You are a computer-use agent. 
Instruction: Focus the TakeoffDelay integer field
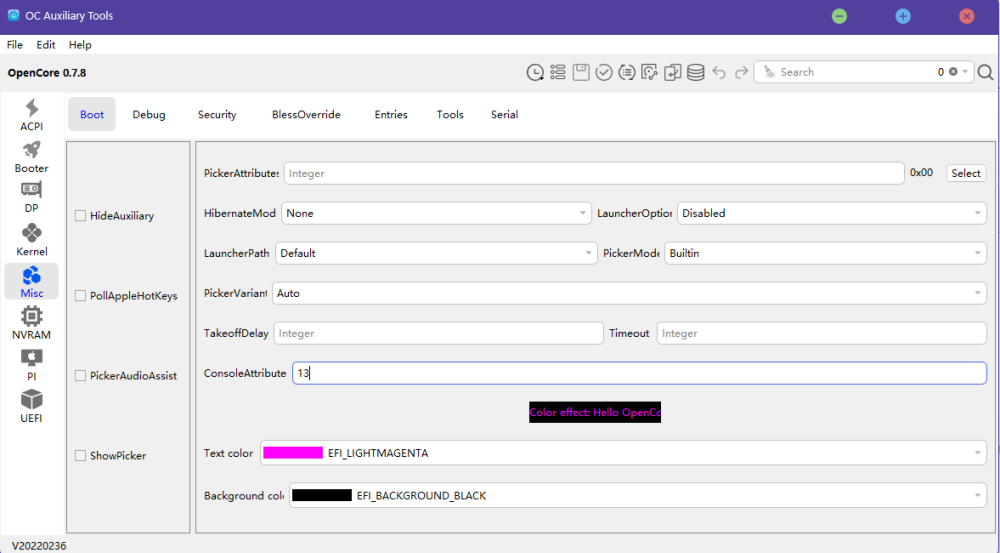point(438,333)
